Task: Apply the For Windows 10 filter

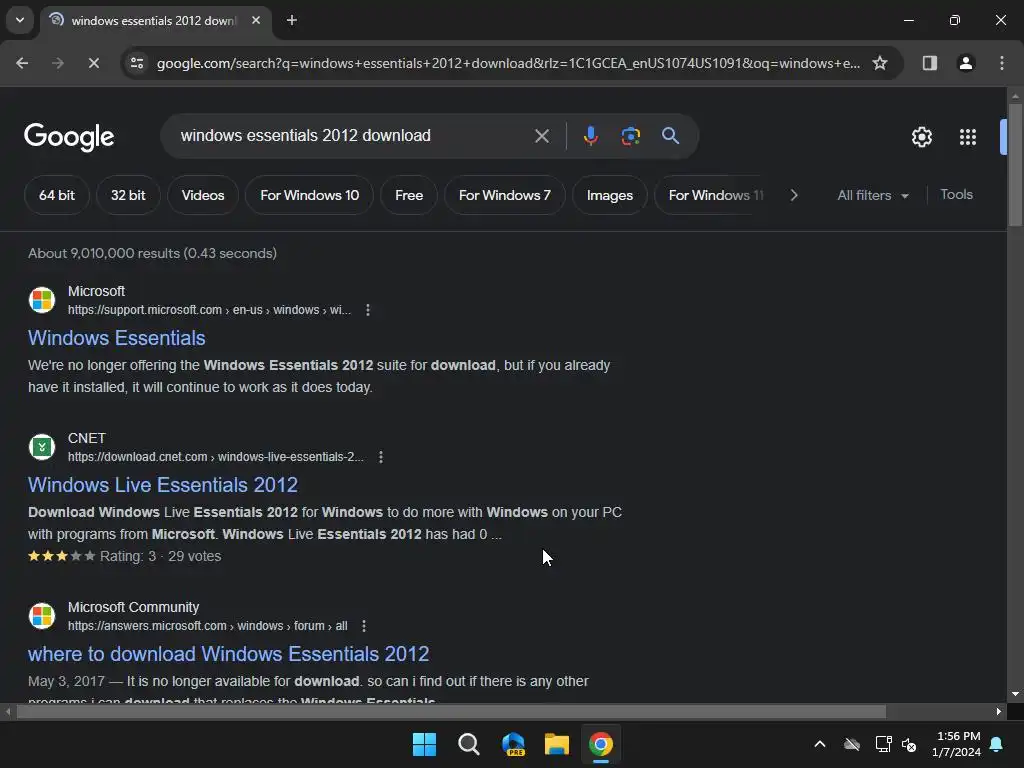Action: pyautogui.click(x=310, y=195)
